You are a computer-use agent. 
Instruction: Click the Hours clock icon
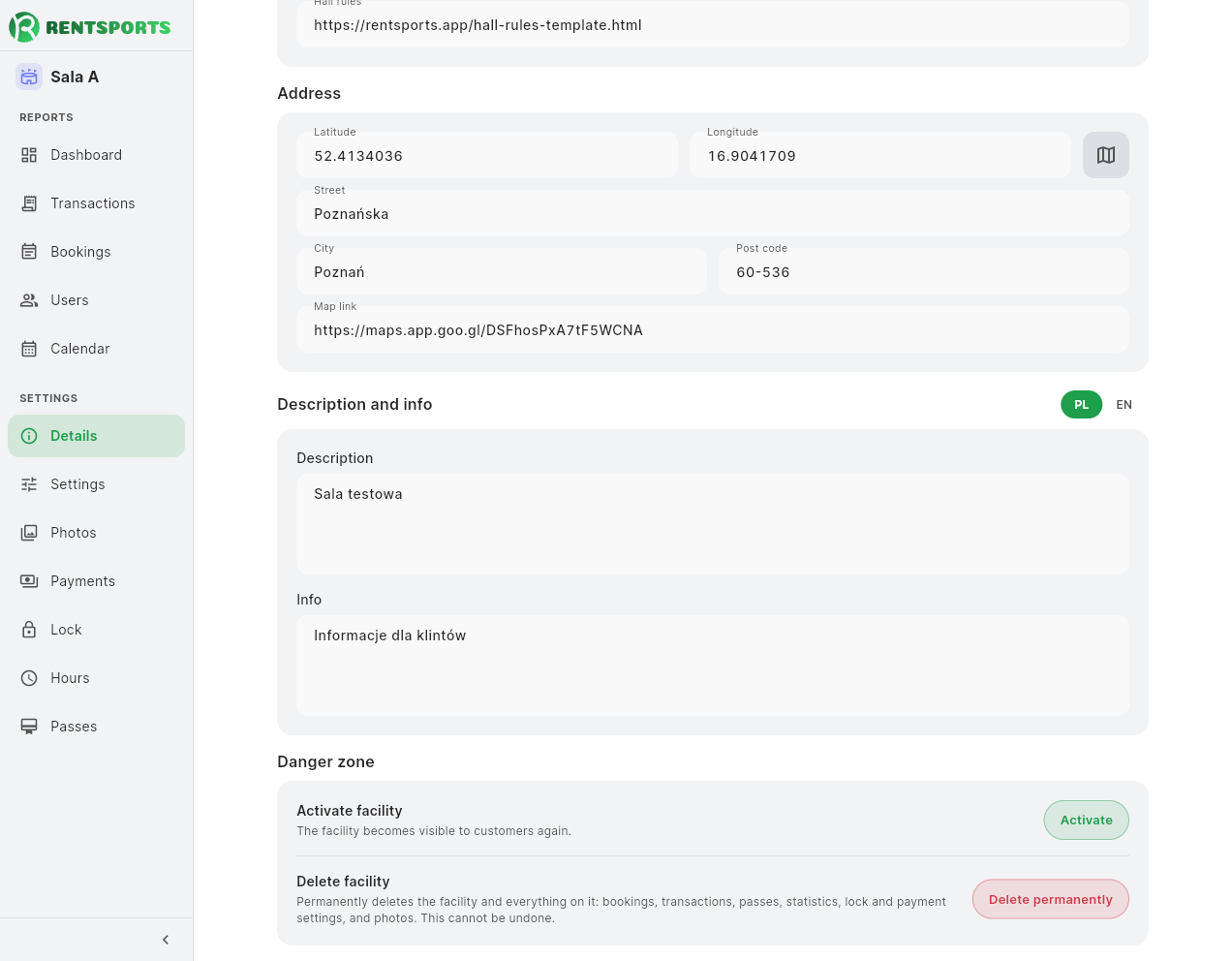point(29,678)
